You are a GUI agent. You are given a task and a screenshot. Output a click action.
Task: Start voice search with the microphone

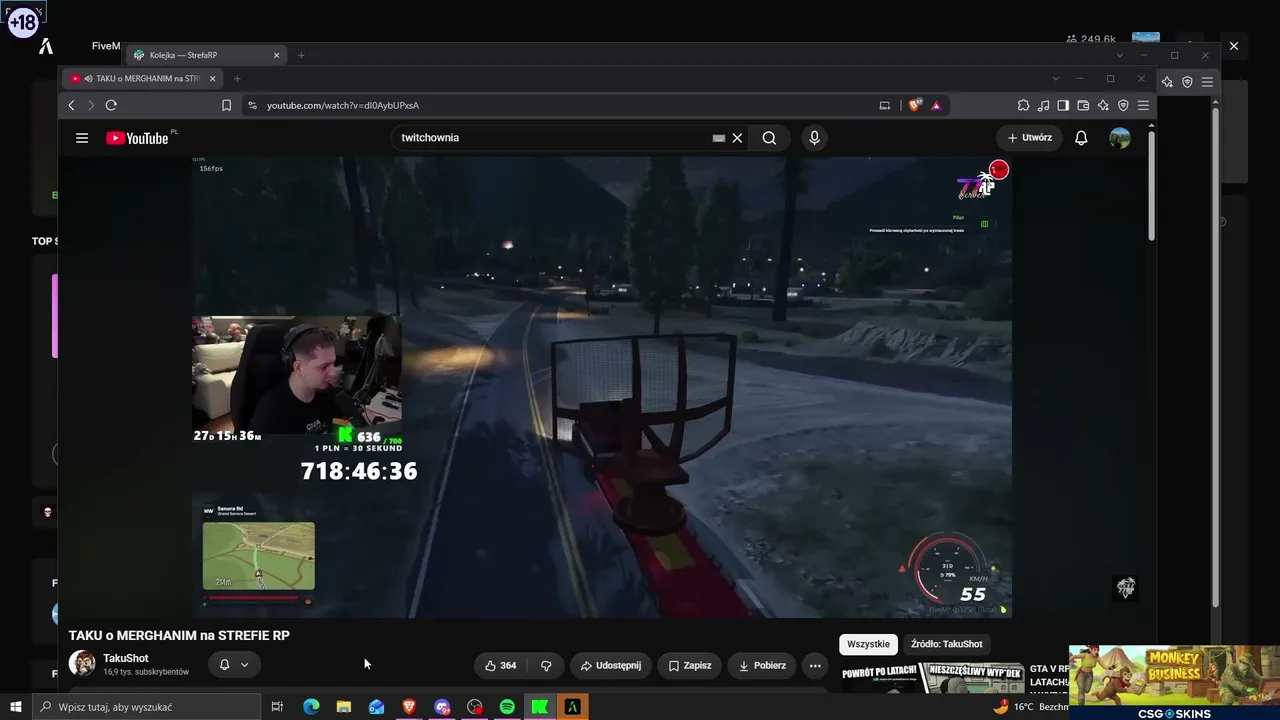[x=814, y=138]
